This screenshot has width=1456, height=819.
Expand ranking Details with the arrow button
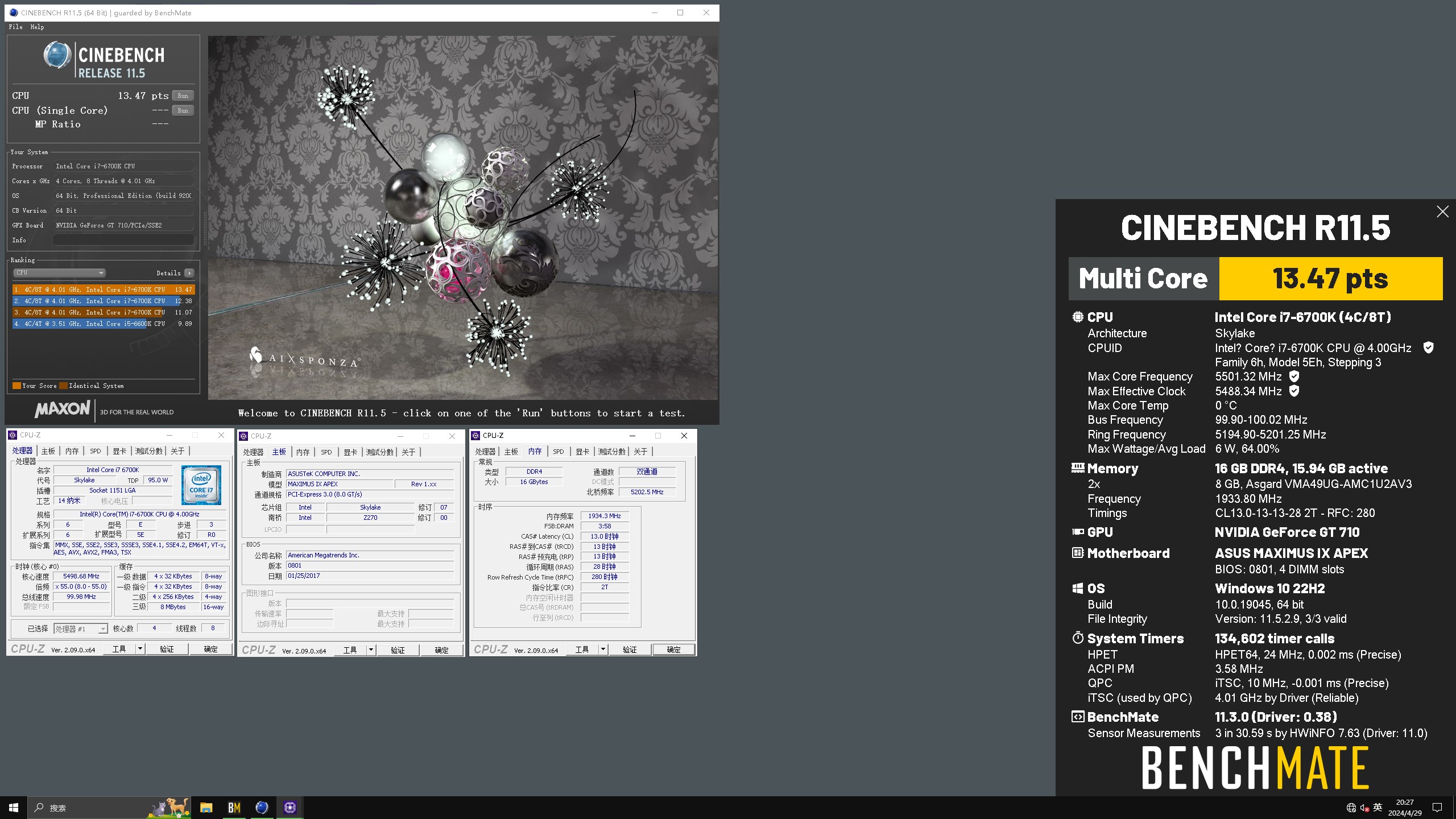click(189, 273)
